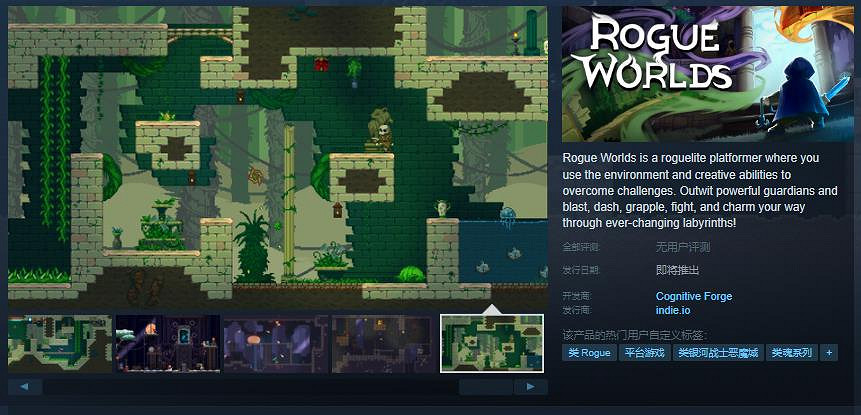Image resolution: width=861 pixels, height=415 pixels.
Task: Click the right arrow of the thumbnail scroller
Action: [x=530, y=386]
